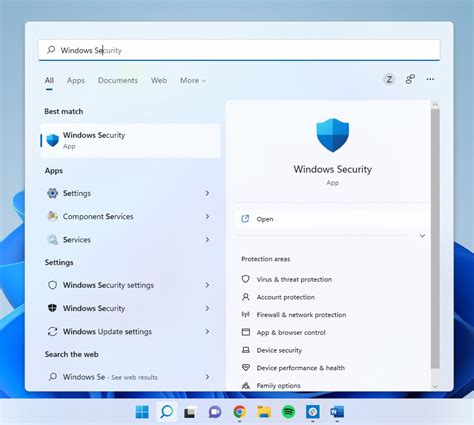Viewport: 474px width, 425px height.
Task: Click the preview pane vertical scrollbar
Action: tap(435, 238)
